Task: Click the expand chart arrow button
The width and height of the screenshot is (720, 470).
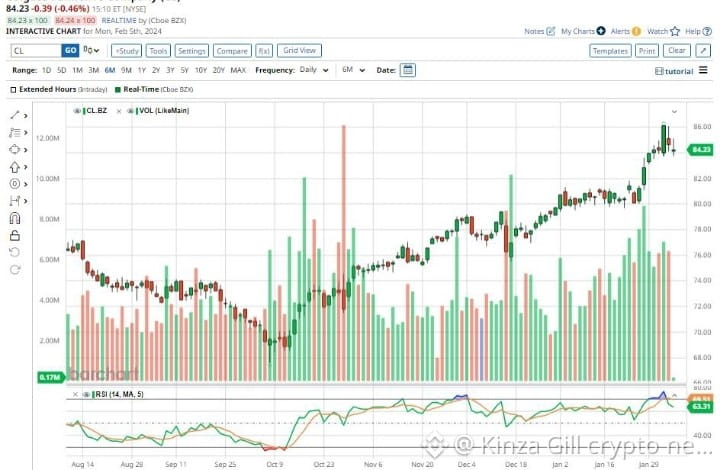Action: (703, 50)
